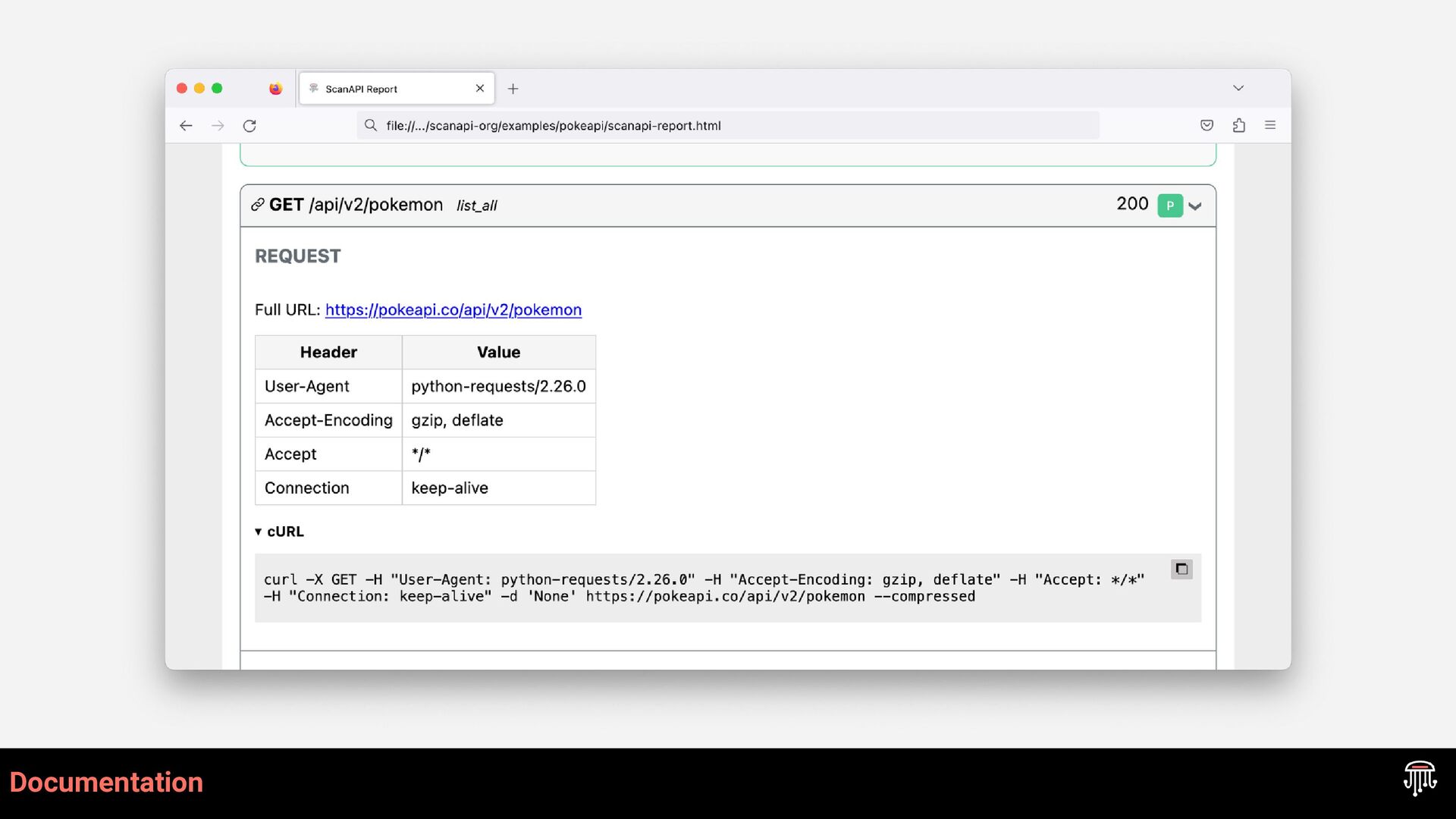Image resolution: width=1456 pixels, height=819 pixels.
Task: Click the browser reload button
Action: point(249,126)
